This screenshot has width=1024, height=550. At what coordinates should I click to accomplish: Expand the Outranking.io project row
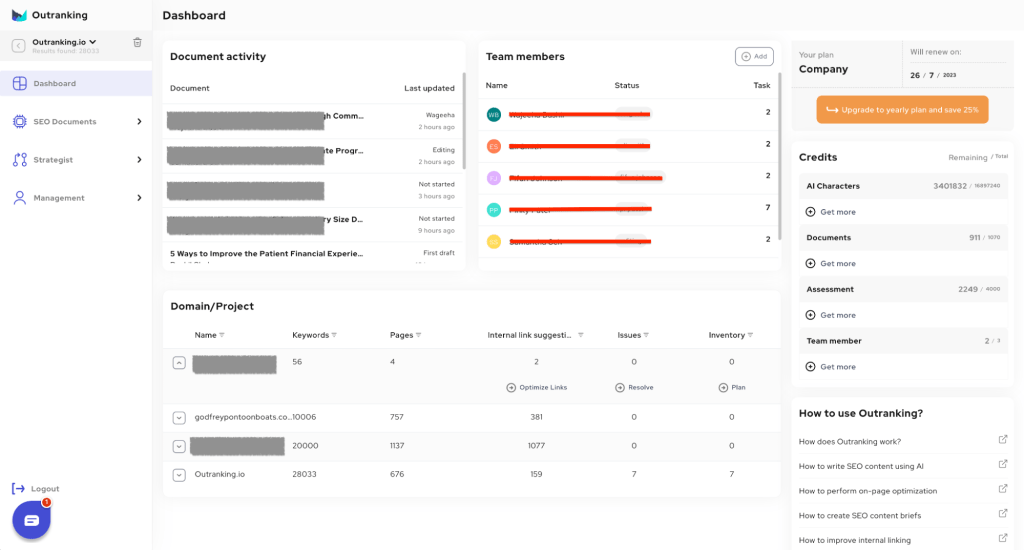pyautogui.click(x=179, y=475)
